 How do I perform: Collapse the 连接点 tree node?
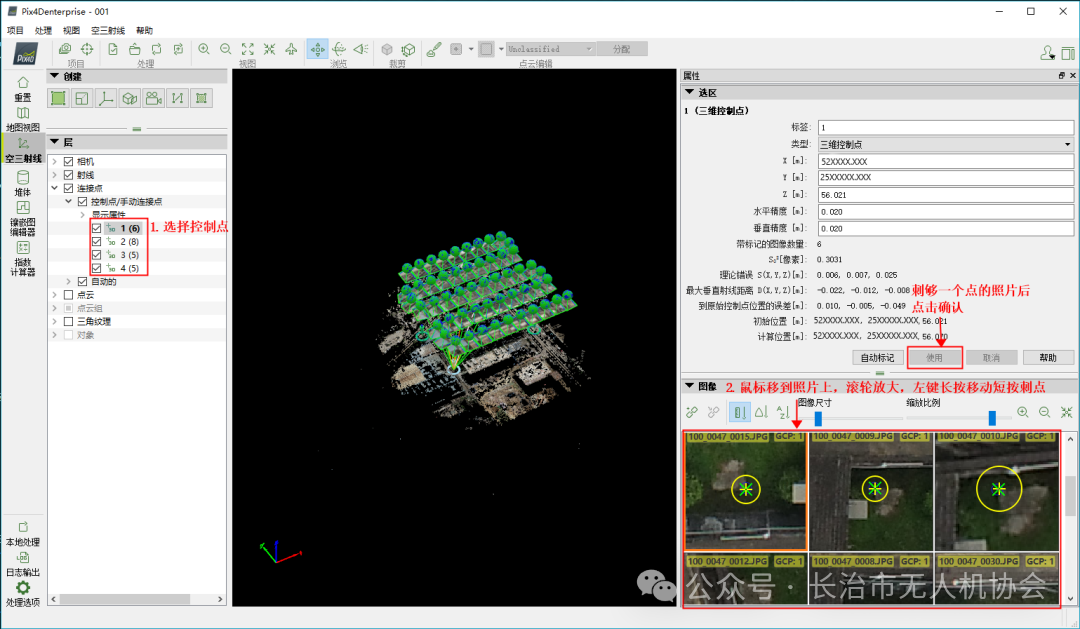point(54,188)
